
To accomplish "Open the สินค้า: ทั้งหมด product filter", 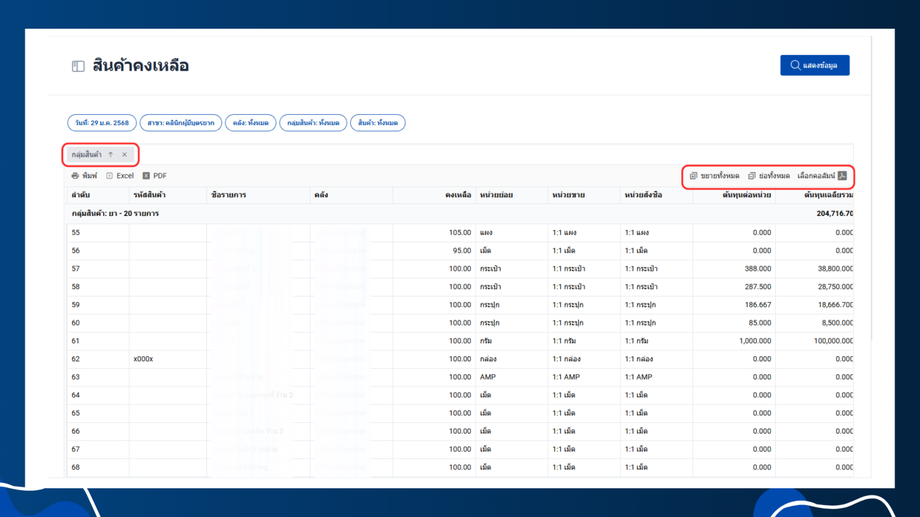I will click(x=378, y=123).
